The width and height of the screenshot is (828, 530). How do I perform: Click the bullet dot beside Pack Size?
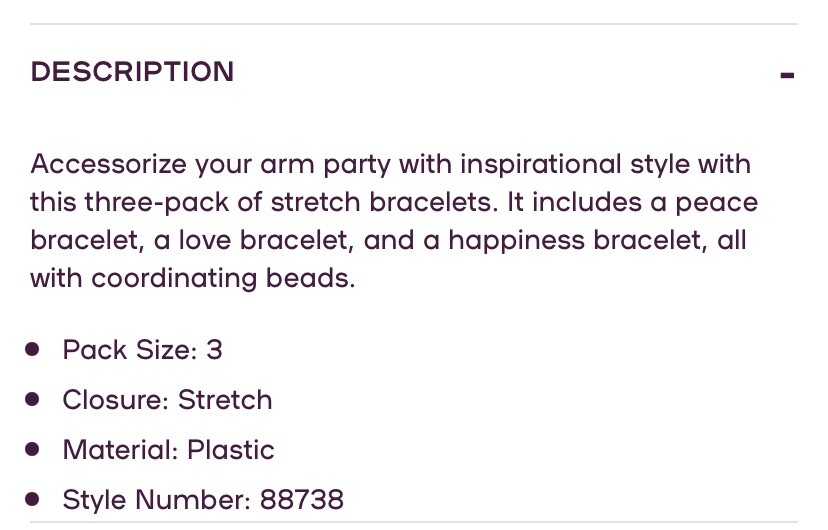tap(33, 349)
